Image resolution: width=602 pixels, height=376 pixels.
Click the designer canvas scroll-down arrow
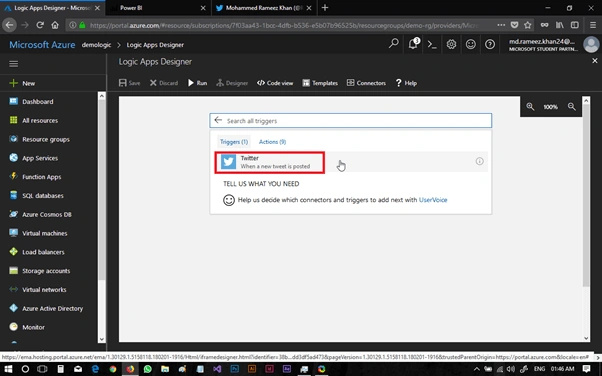(x=586, y=338)
